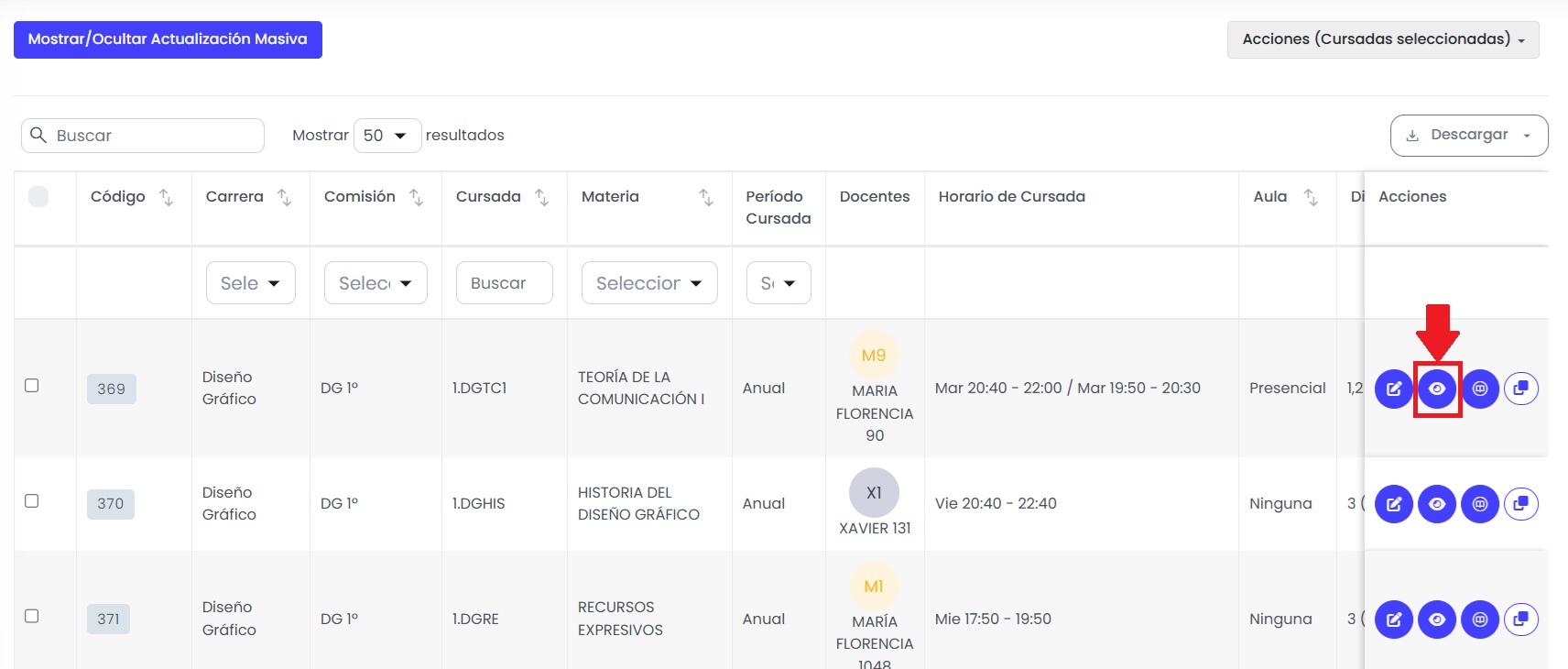The height and width of the screenshot is (669, 1568).
Task: Check the row 369 checkbox
Action: tap(31, 385)
